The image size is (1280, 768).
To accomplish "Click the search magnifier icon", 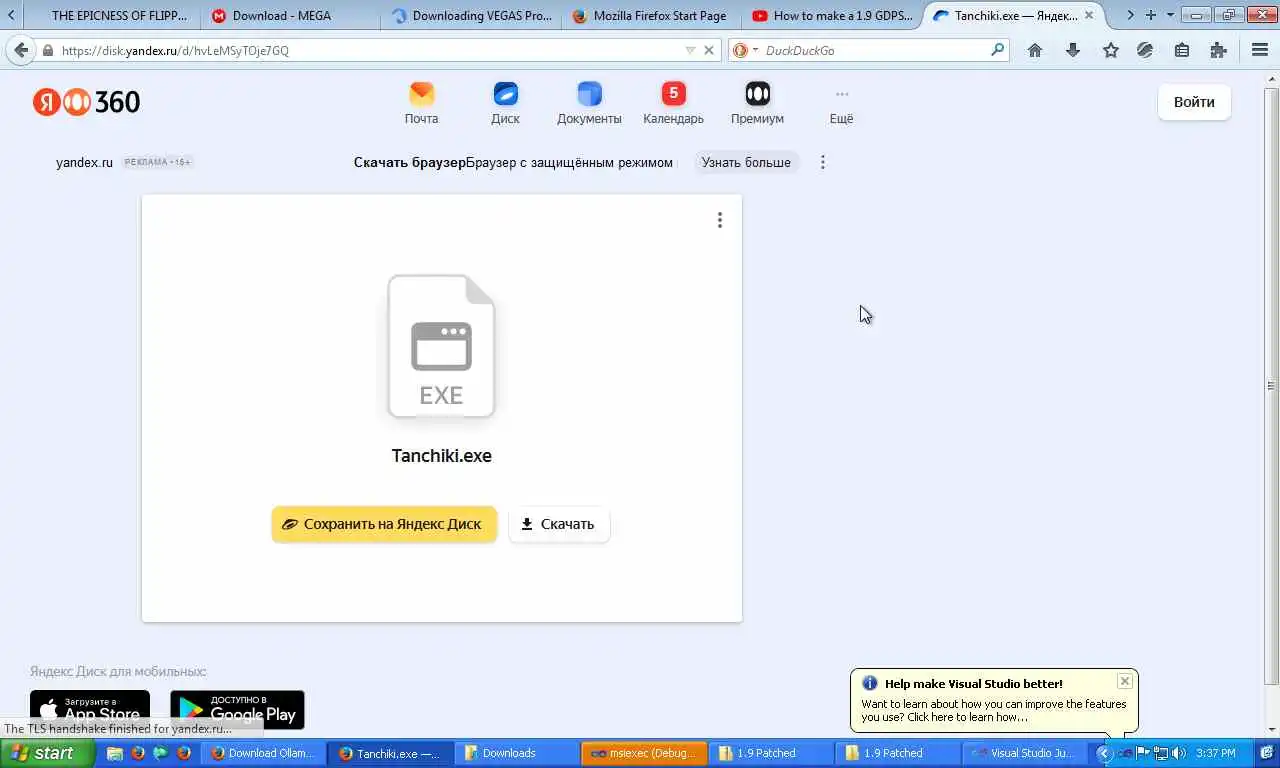I will coord(997,49).
